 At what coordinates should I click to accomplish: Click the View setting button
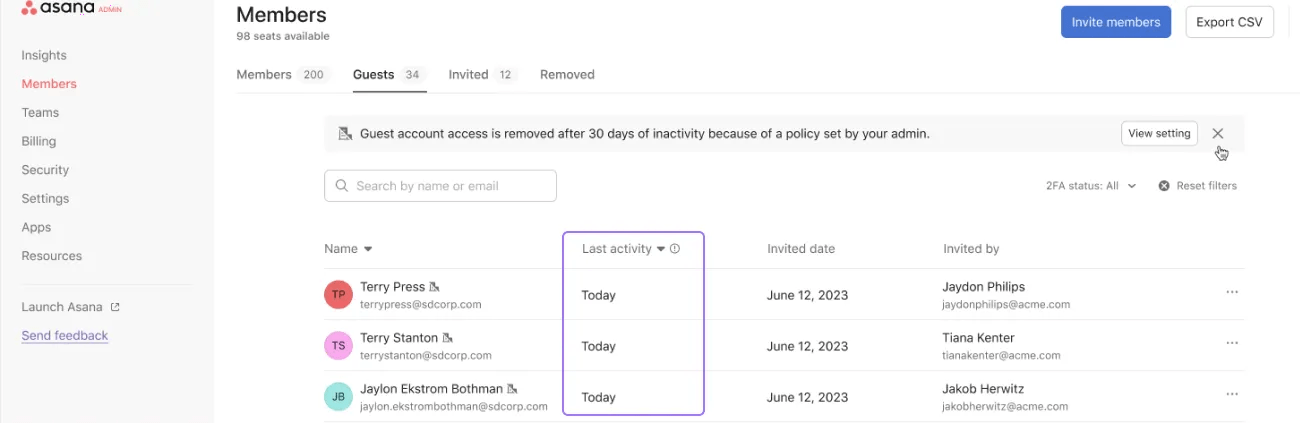coord(1159,134)
